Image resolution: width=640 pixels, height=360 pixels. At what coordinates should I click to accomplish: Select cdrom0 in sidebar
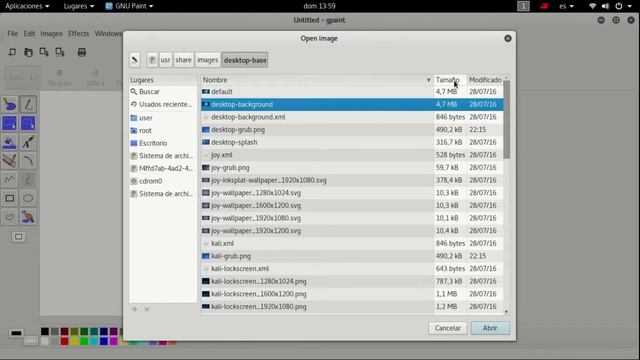coord(163,181)
